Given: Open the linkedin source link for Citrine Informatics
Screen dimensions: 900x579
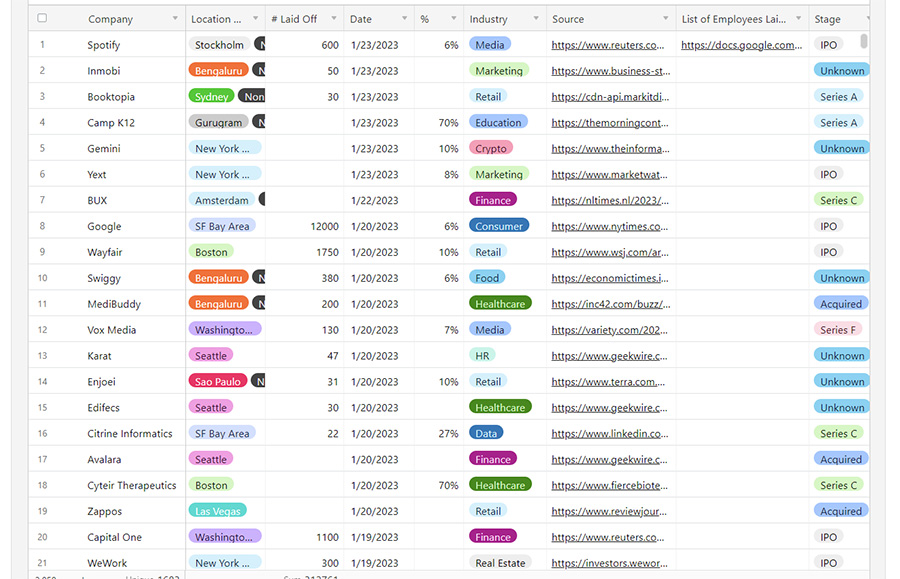Looking at the screenshot, I should click(610, 433).
